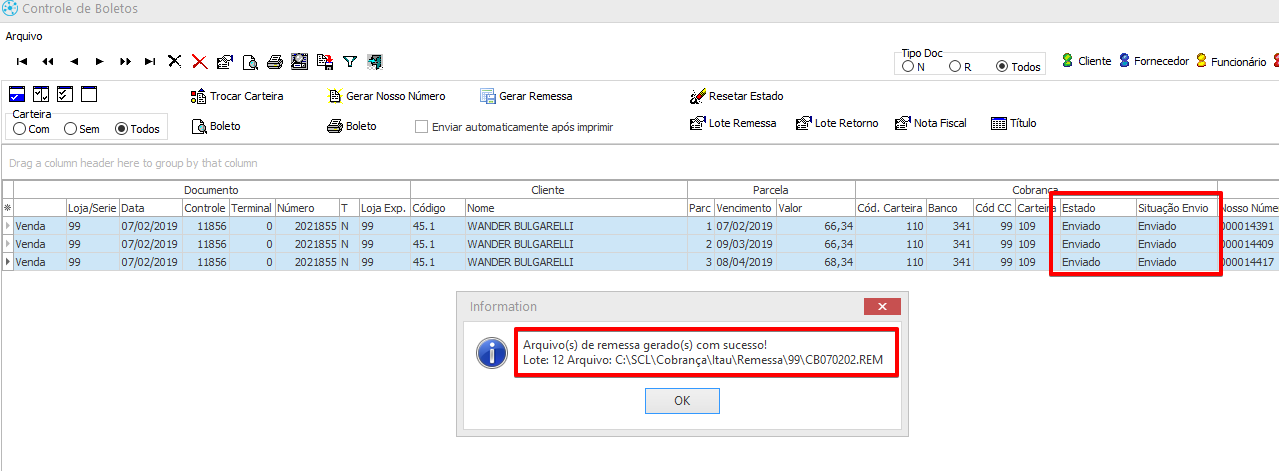Click the value 68,34 cell
The image size is (1279, 471).
click(815, 262)
